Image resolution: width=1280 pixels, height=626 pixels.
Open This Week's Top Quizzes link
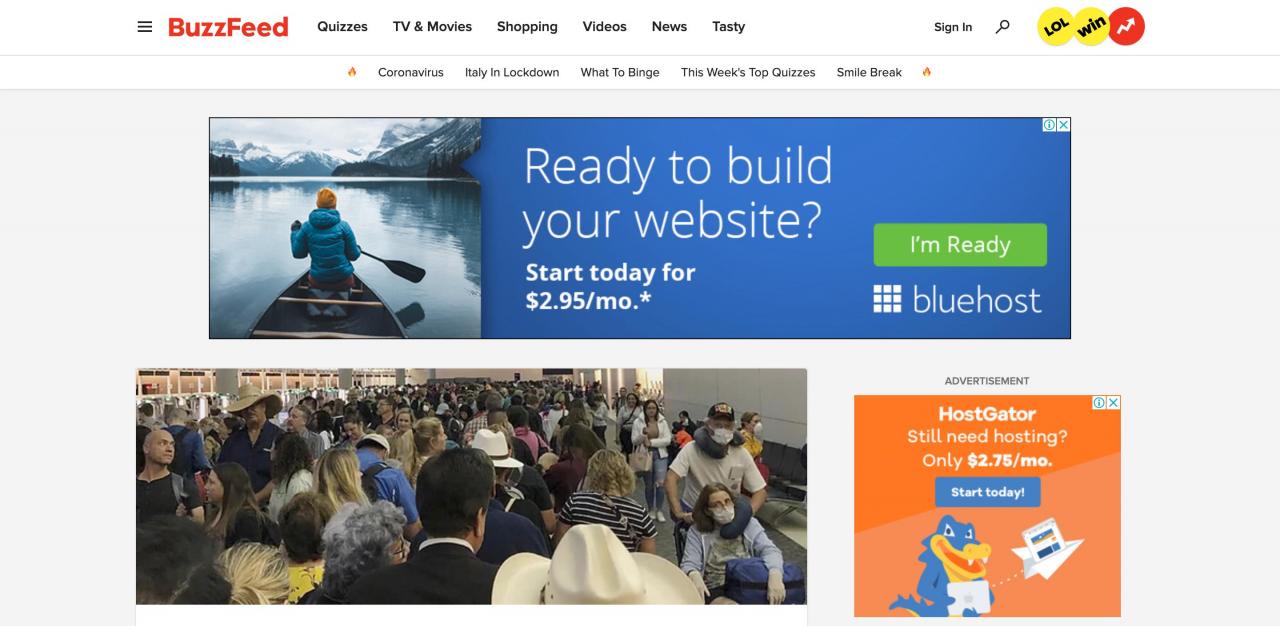(x=748, y=72)
